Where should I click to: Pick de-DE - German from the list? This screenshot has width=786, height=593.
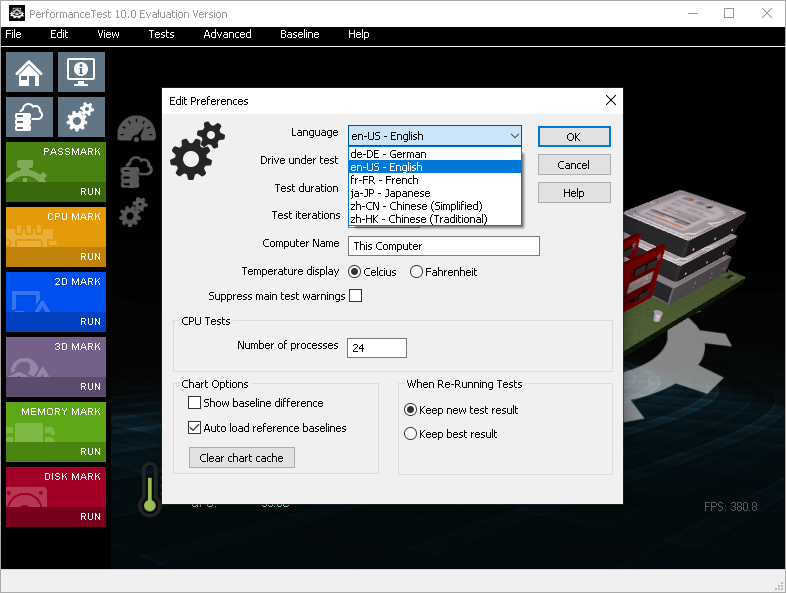(435, 154)
